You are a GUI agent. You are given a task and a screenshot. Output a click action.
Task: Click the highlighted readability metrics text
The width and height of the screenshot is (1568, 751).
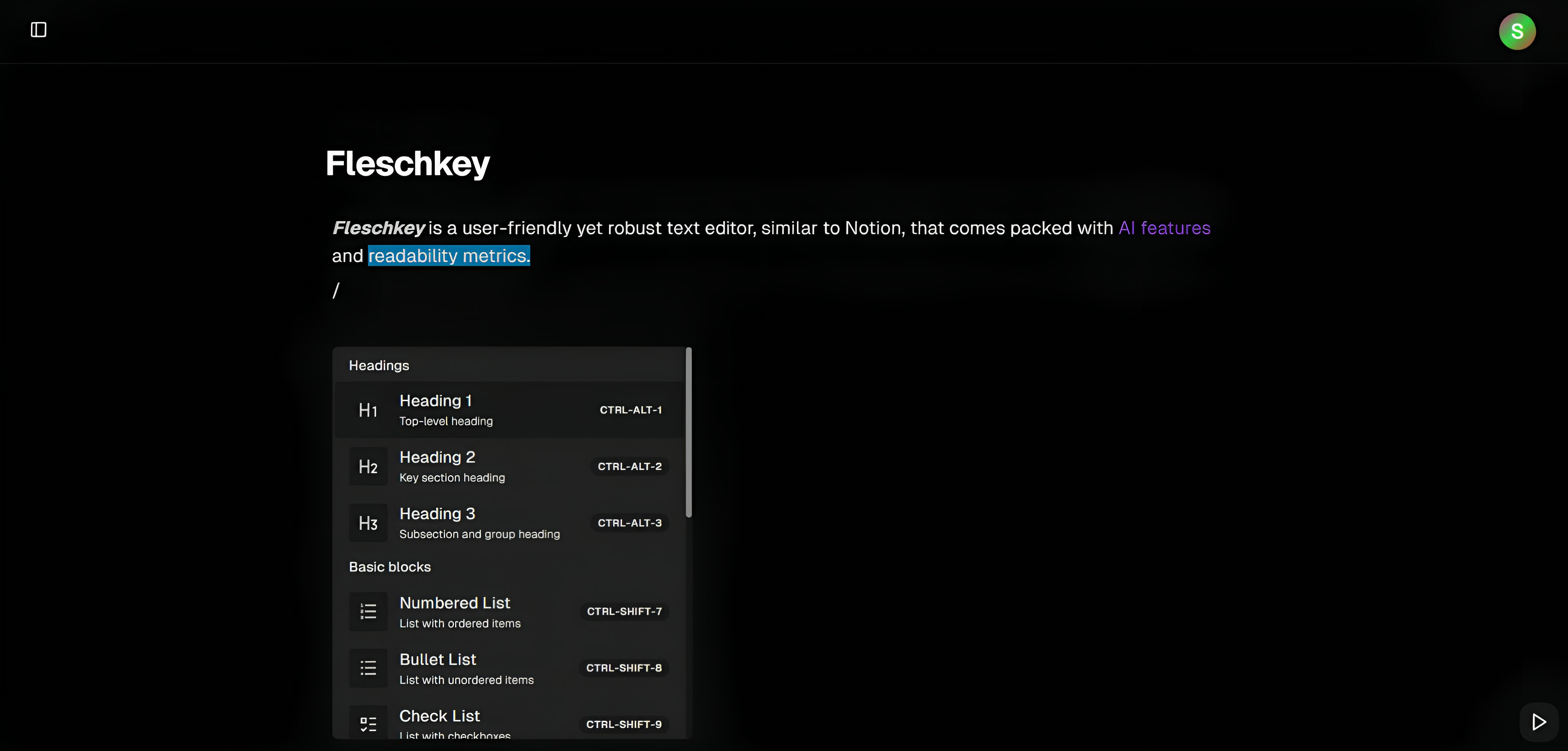(449, 256)
